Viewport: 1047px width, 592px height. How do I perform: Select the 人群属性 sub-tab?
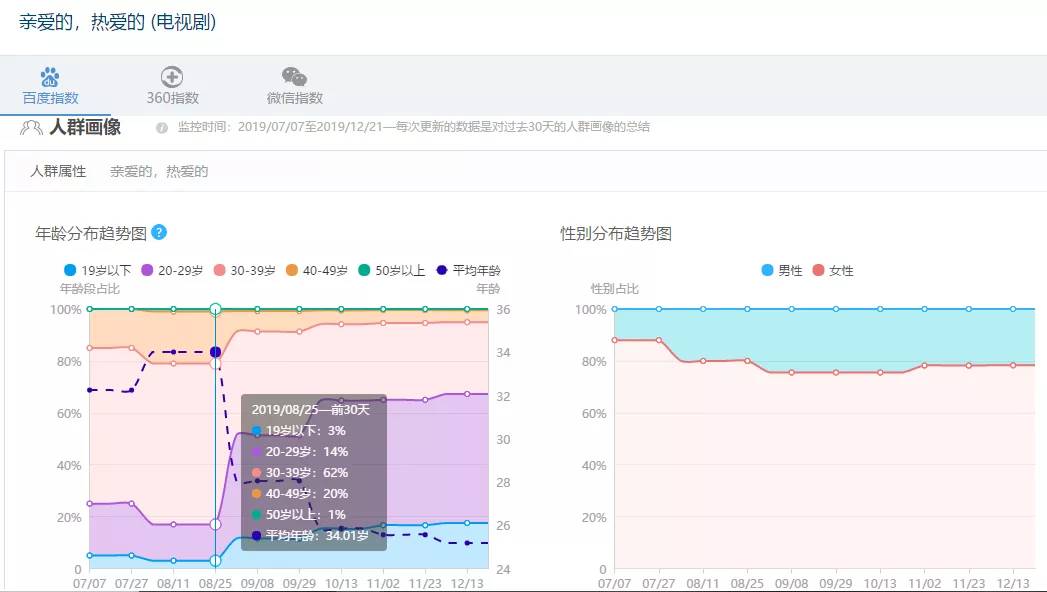(x=58, y=171)
